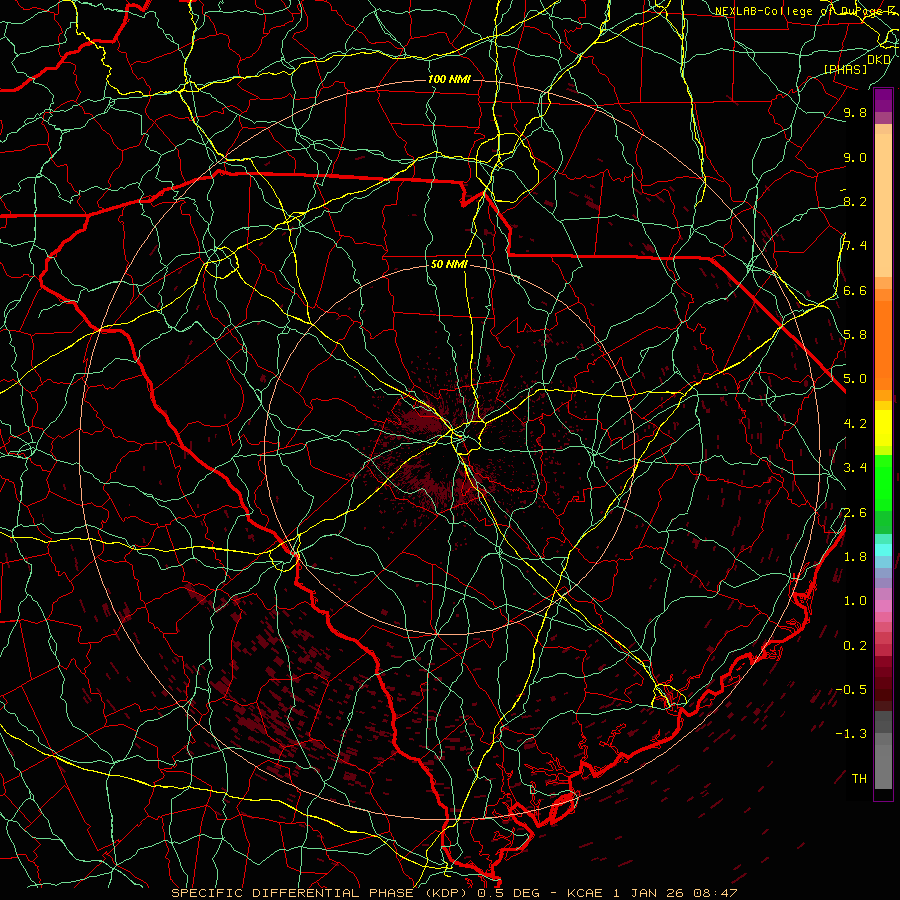Click the [PHAS] legend header label
Viewport: 900px width, 900px height.
click(x=845, y=70)
